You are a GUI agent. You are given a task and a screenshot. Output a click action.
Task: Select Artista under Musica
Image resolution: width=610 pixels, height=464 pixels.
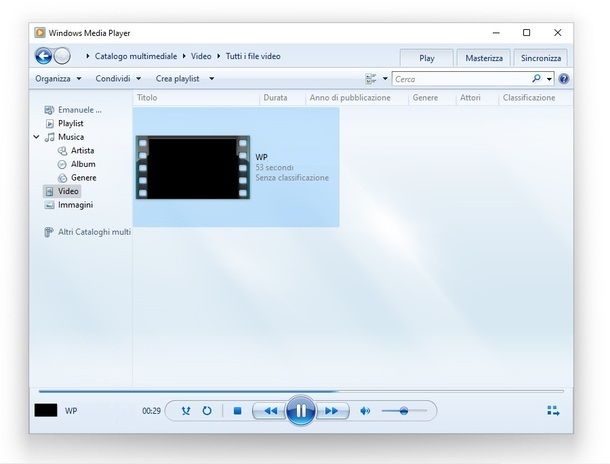pos(82,151)
